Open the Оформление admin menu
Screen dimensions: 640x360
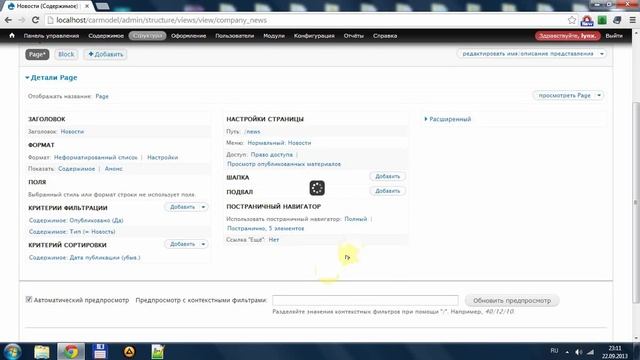point(189,36)
